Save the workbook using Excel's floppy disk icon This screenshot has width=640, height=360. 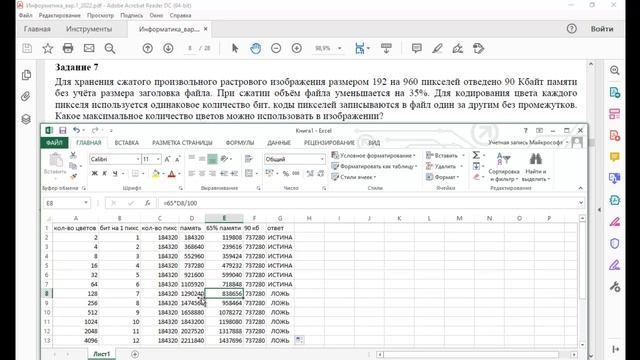62,130
